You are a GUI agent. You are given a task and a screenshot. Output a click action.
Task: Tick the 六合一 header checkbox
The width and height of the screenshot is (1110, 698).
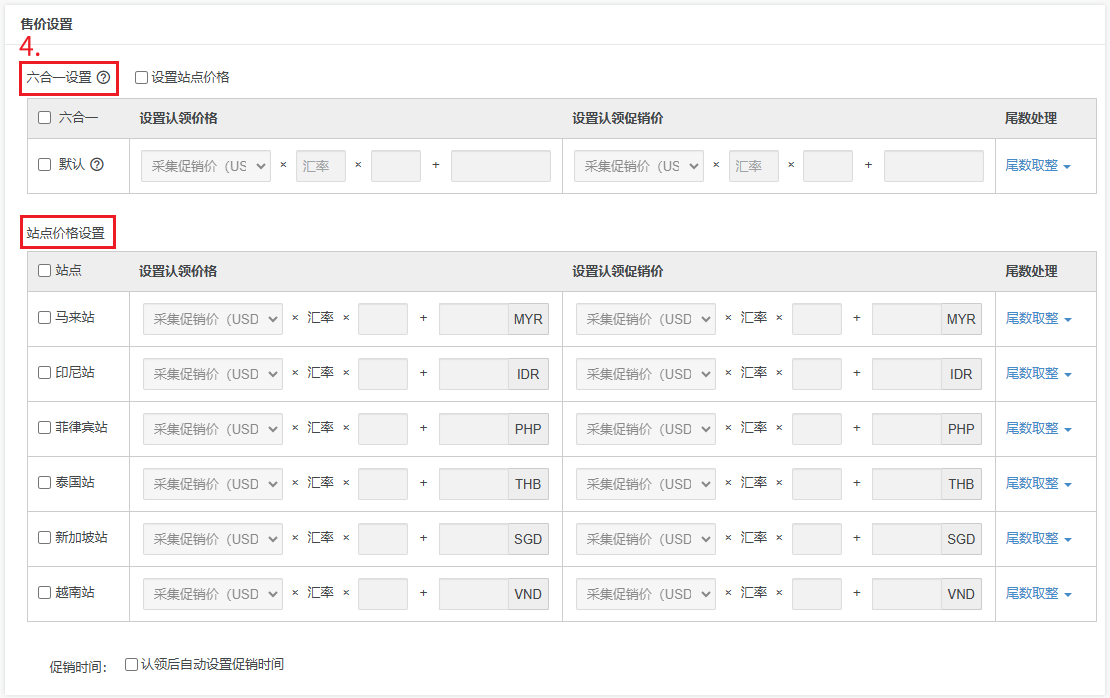click(44, 118)
